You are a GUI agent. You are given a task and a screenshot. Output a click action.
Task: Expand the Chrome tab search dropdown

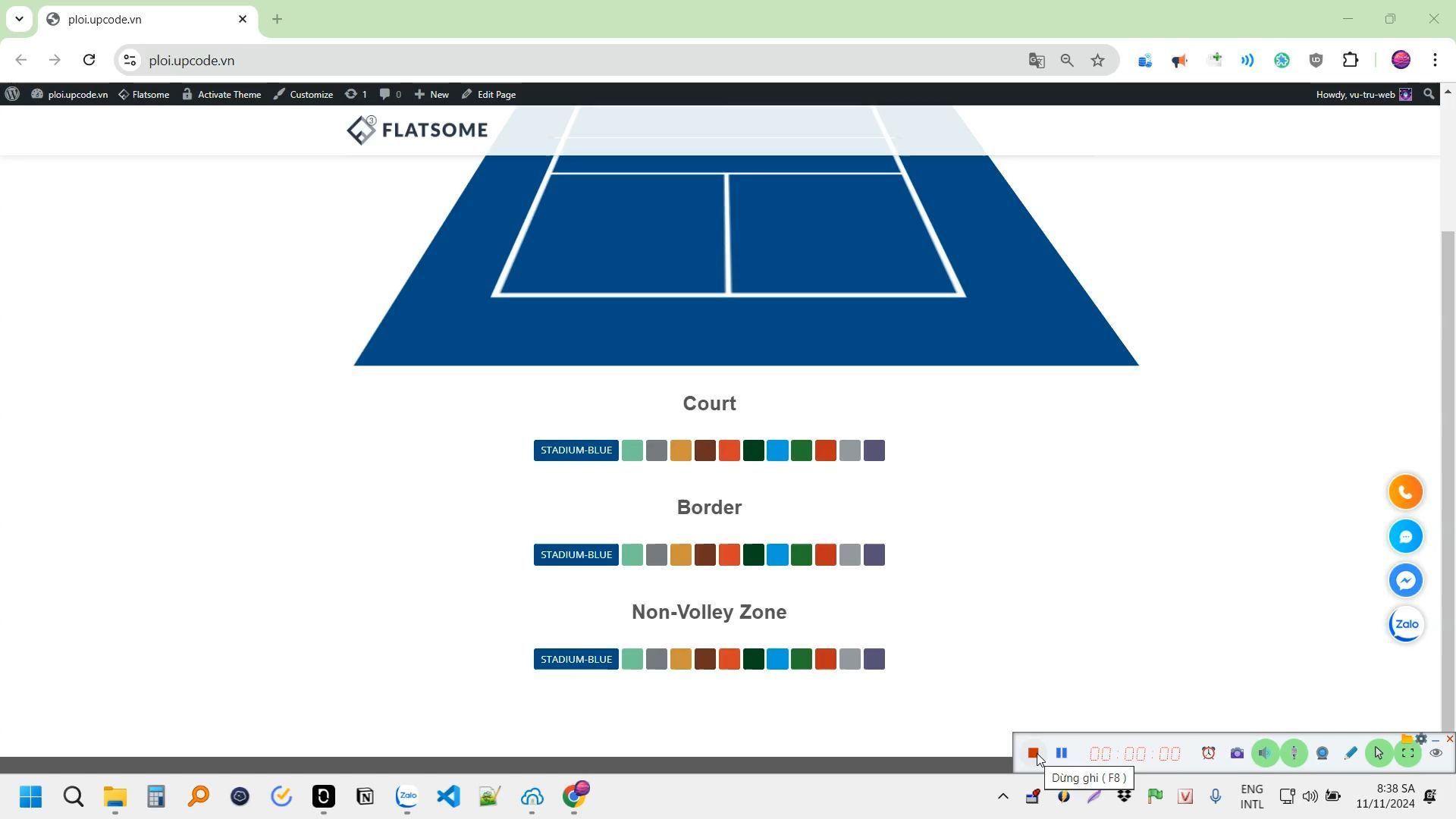pyautogui.click(x=19, y=19)
